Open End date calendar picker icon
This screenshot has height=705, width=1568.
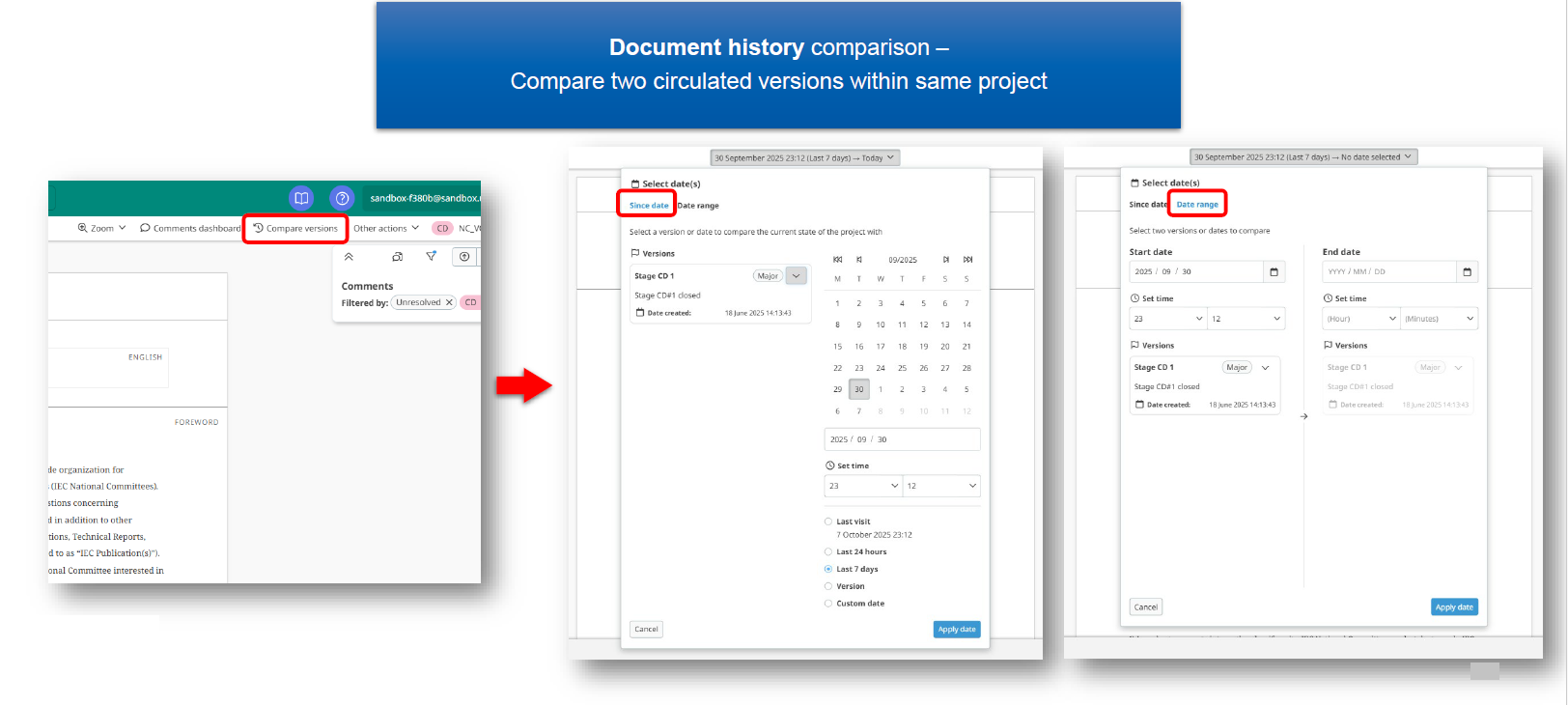[1467, 272]
